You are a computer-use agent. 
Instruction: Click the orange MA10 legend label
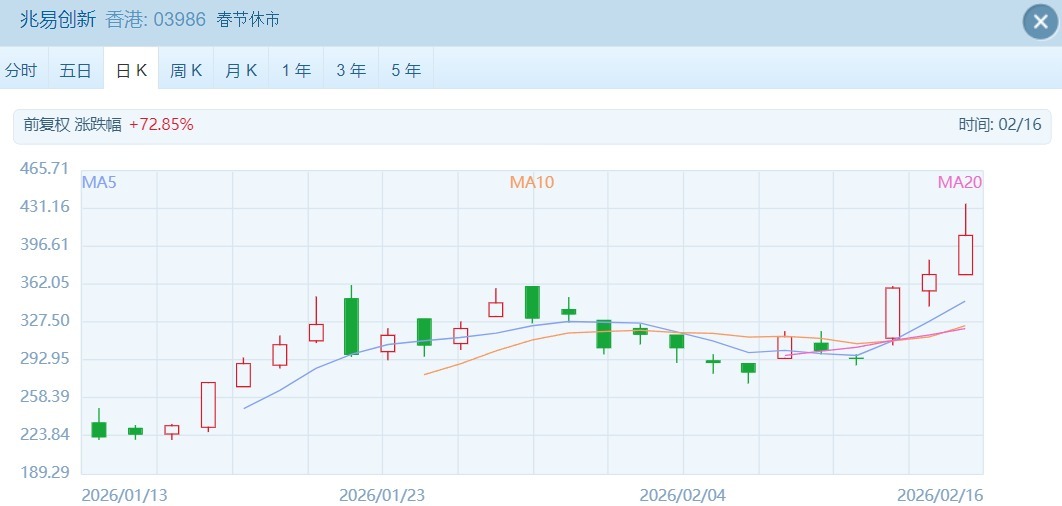pos(531,182)
